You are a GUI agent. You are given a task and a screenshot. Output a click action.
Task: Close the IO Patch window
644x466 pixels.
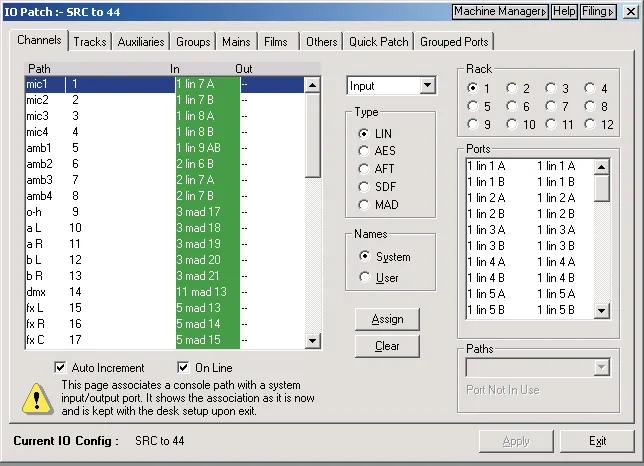pyautogui.click(x=630, y=11)
